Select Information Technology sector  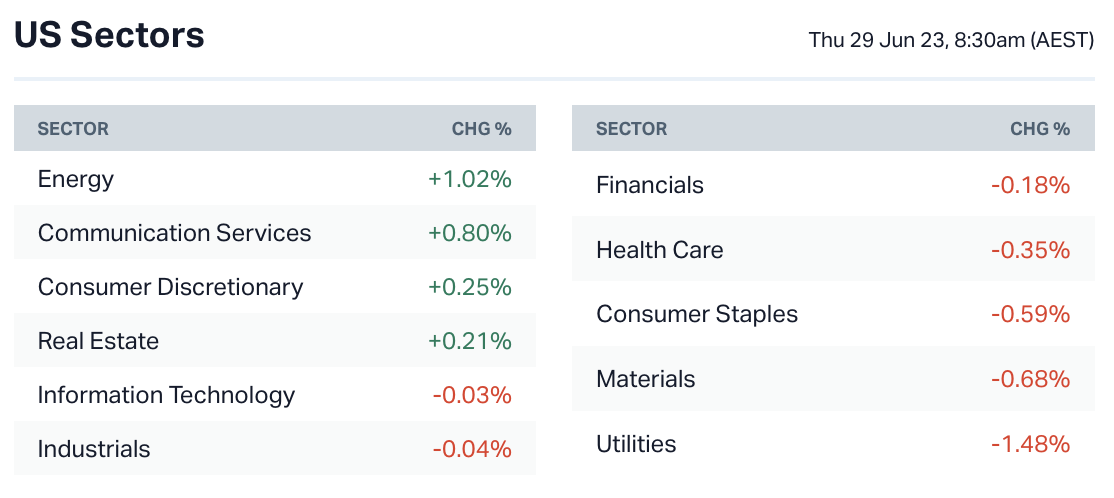point(166,396)
